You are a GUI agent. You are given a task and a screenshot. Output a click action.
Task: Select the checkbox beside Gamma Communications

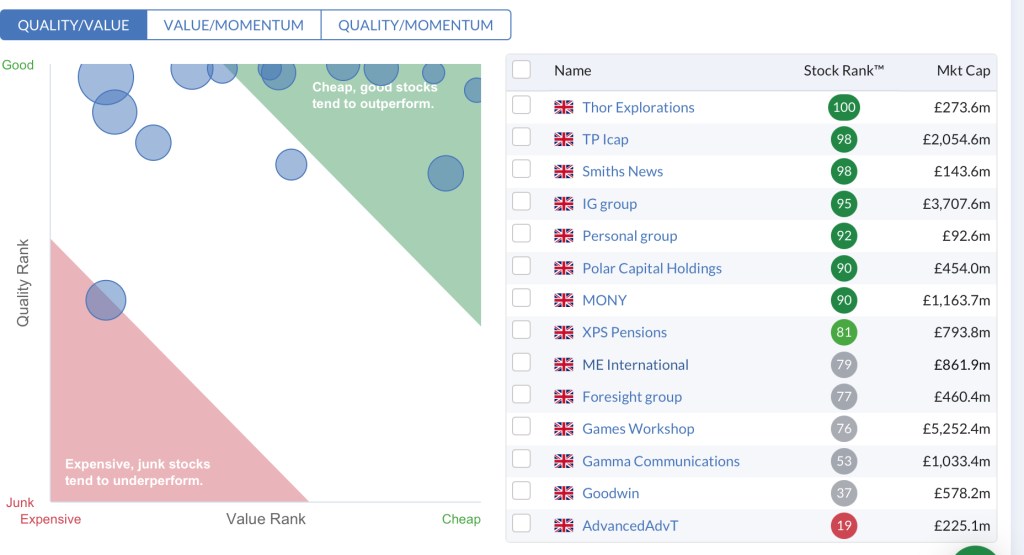[x=521, y=460]
